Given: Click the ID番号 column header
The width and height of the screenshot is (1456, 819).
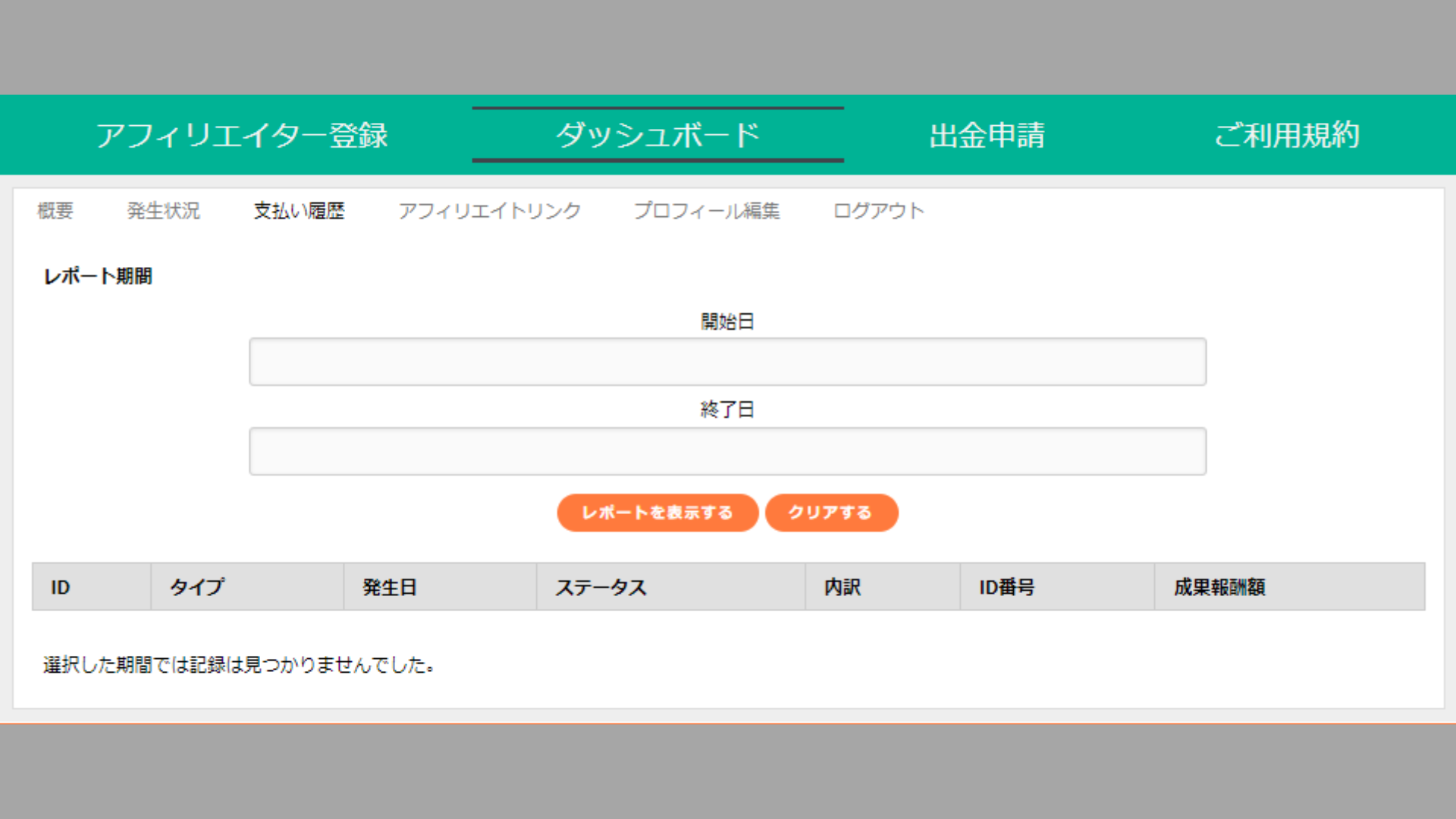Looking at the screenshot, I should [x=1057, y=587].
